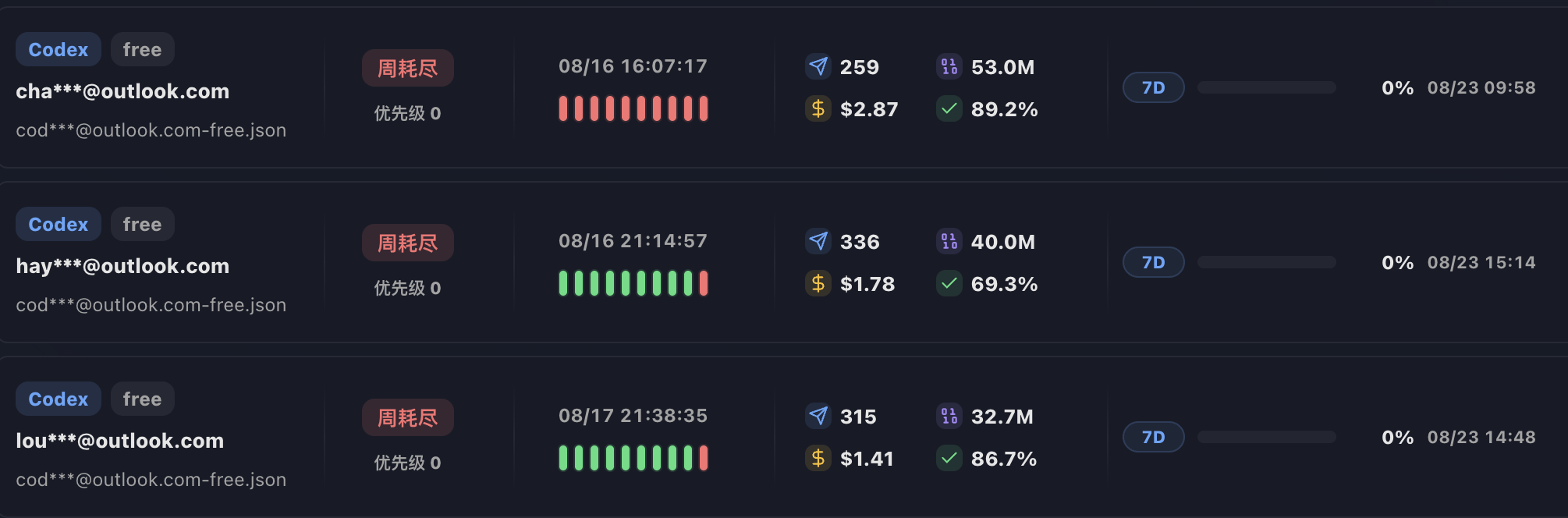Select the Codex tag for cha***@outlook.com
The image size is (1568, 518).
pyautogui.click(x=59, y=49)
